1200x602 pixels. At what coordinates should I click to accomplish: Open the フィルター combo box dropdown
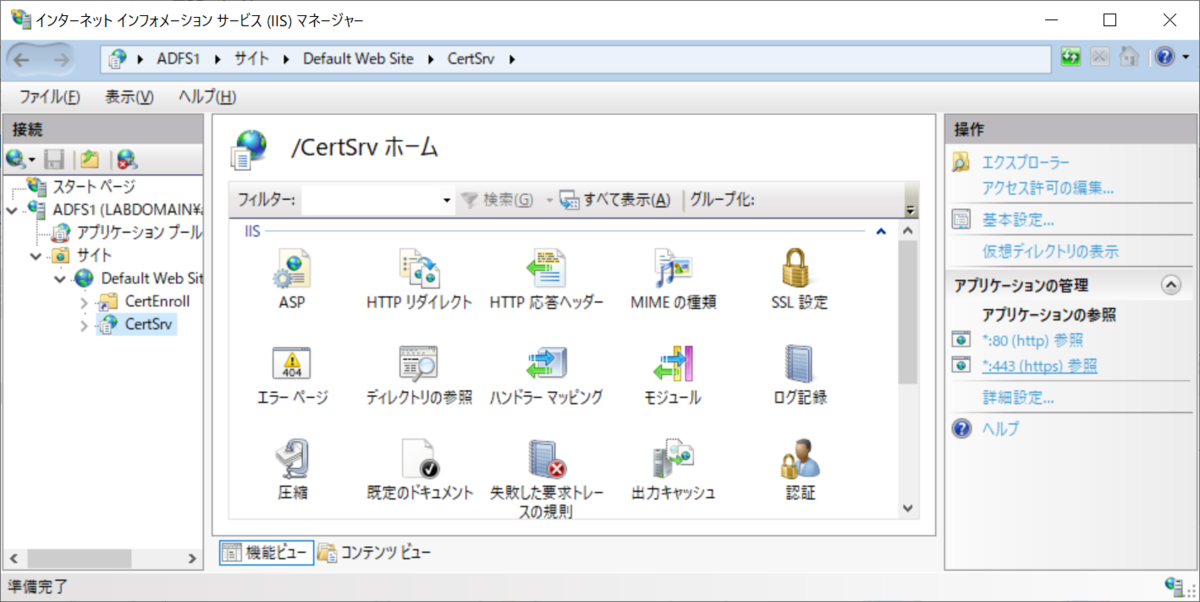pyautogui.click(x=447, y=200)
